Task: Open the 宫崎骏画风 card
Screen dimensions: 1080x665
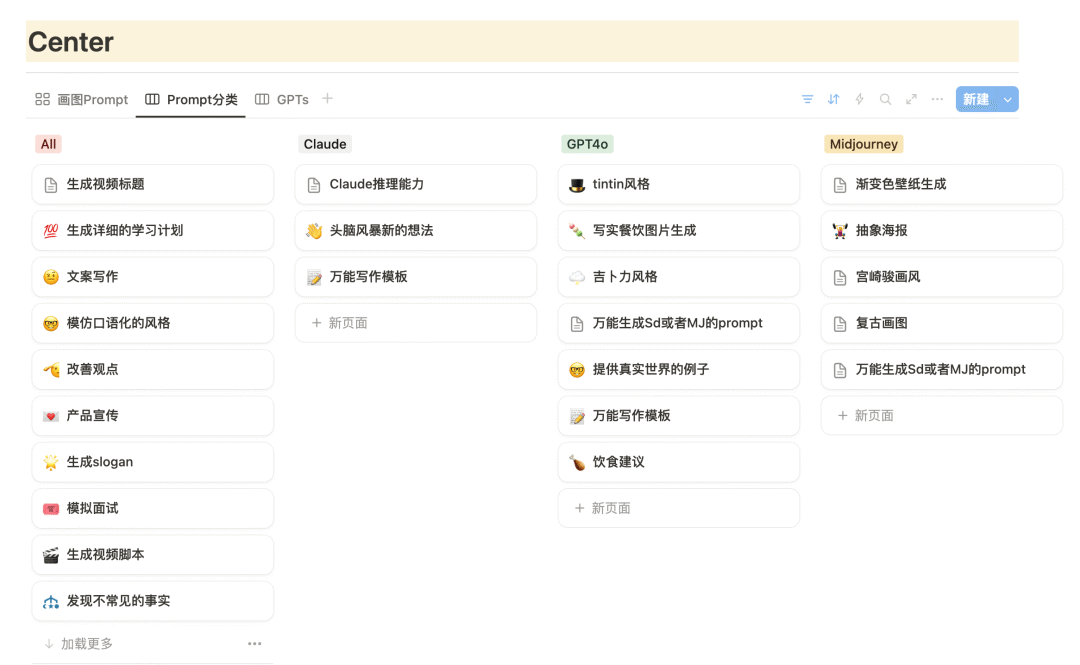Action: point(942,277)
